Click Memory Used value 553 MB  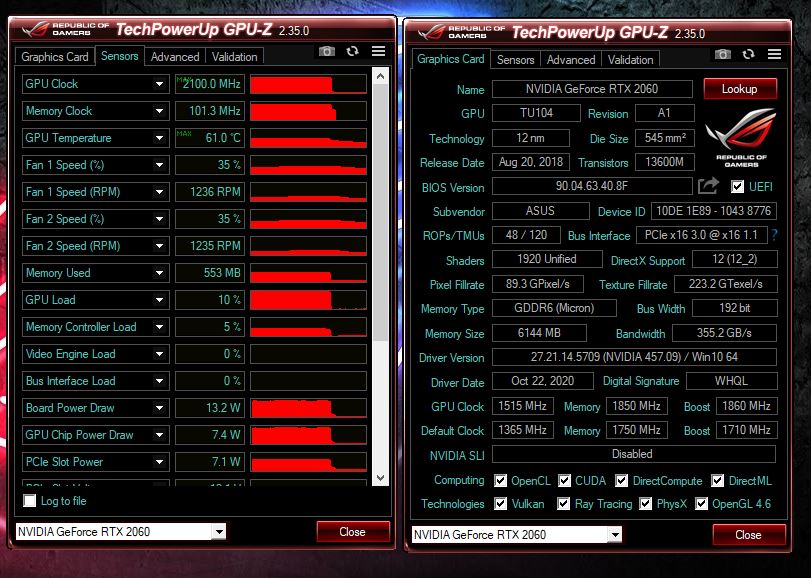pyautogui.click(x=209, y=273)
